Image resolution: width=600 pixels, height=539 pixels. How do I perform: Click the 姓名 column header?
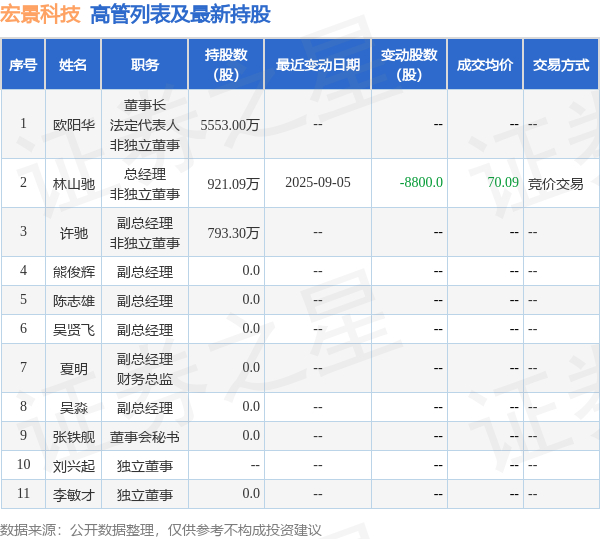[x=73, y=65]
